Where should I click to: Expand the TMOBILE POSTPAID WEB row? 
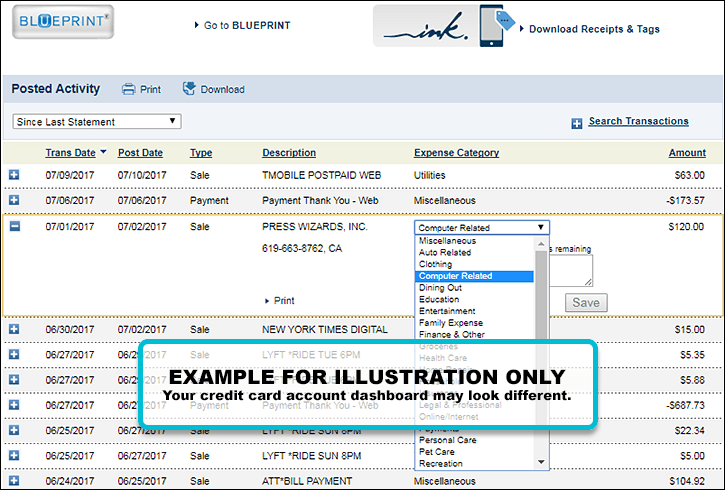tap(14, 175)
